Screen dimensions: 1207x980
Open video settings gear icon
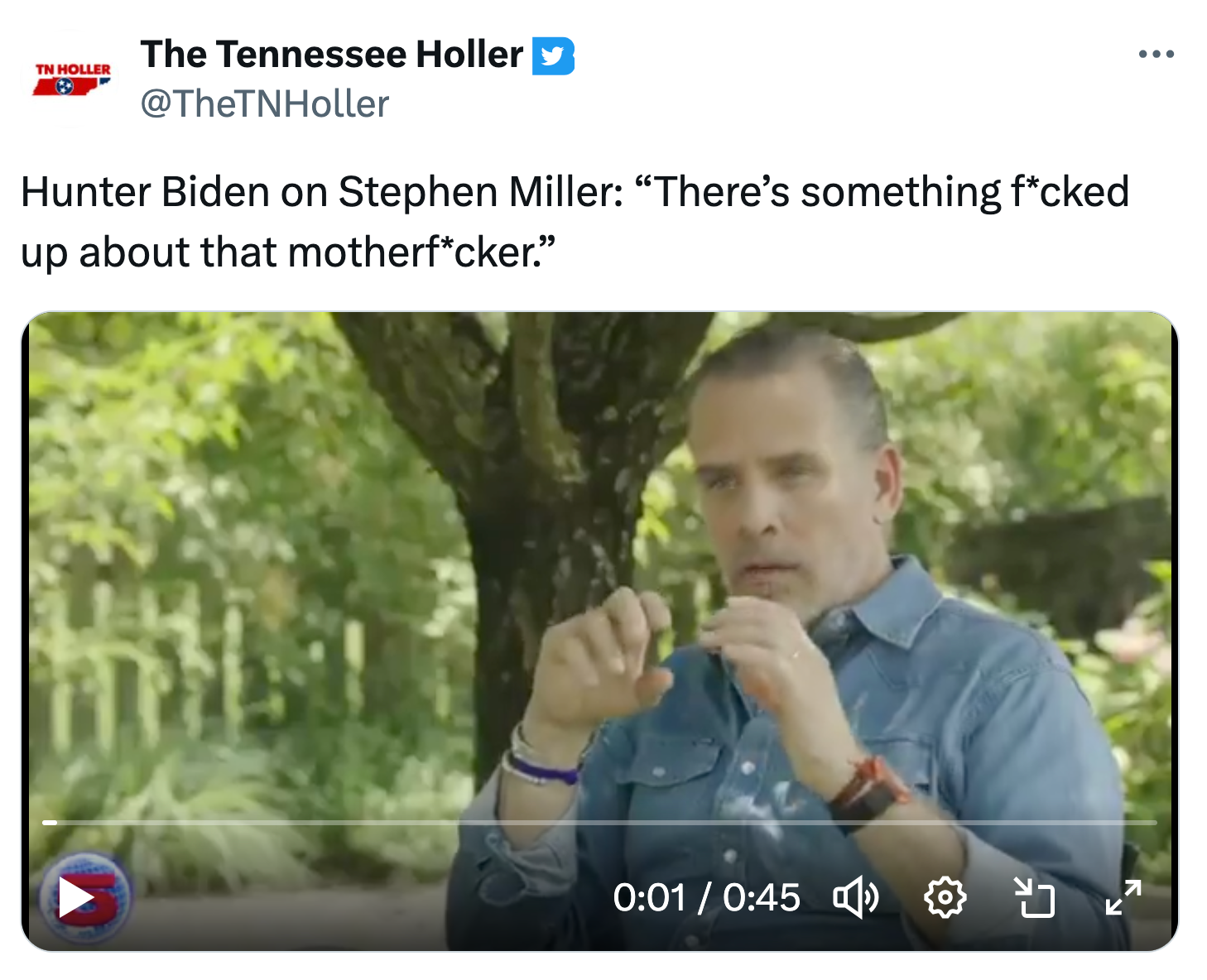pos(945,898)
